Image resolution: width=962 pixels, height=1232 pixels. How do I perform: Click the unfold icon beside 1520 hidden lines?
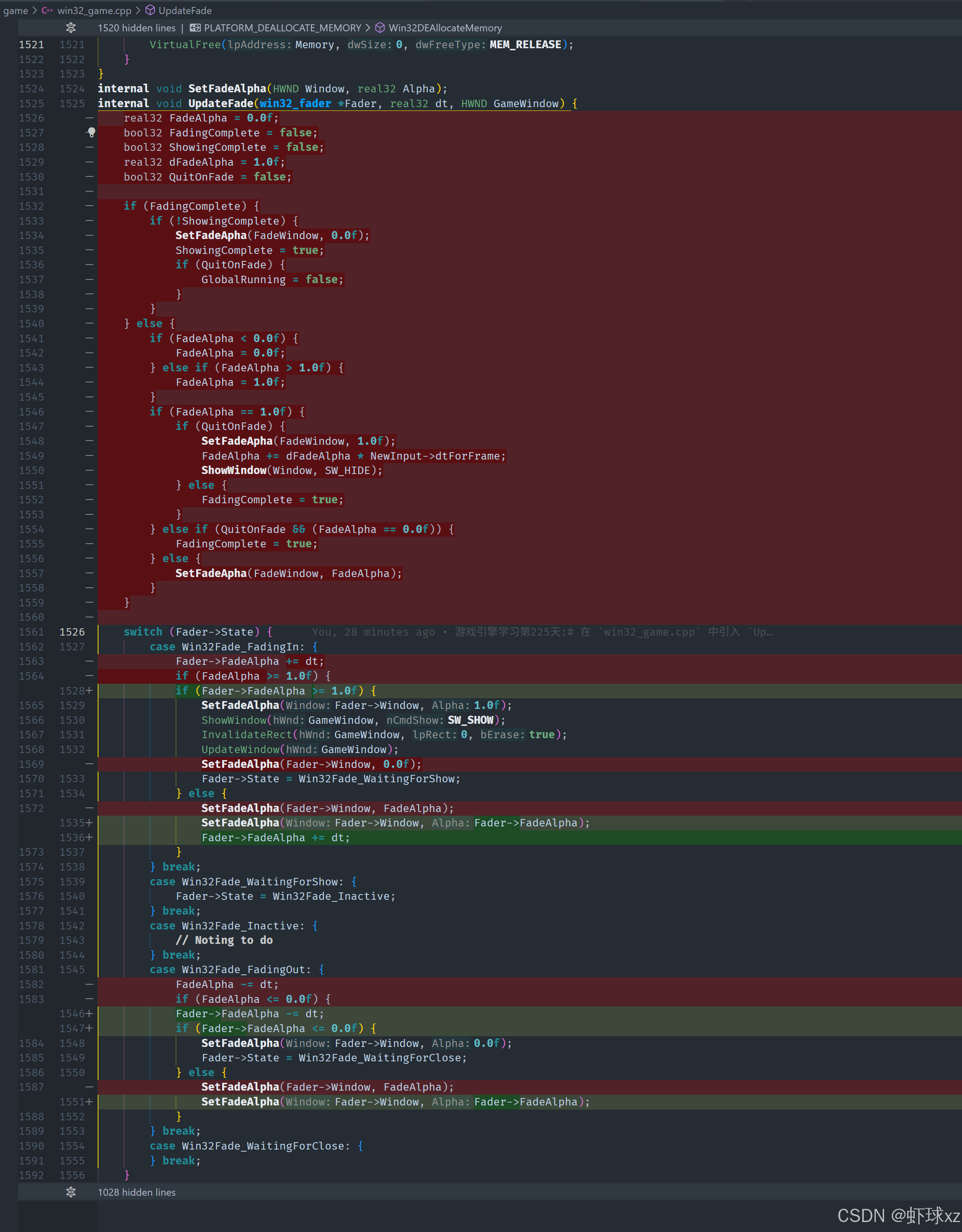point(70,28)
